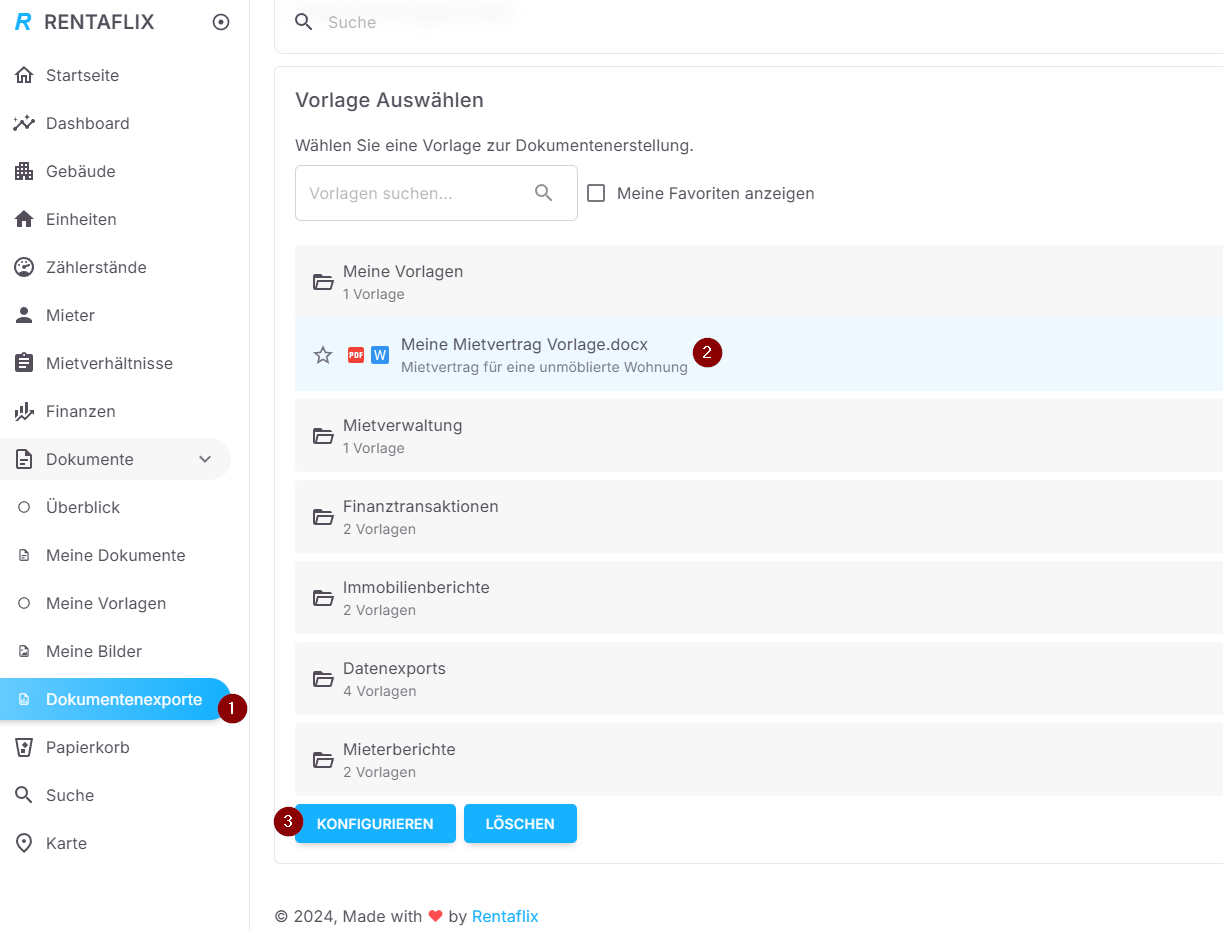
Task: Open the Meine Dokumente menu item
Action: (115, 556)
